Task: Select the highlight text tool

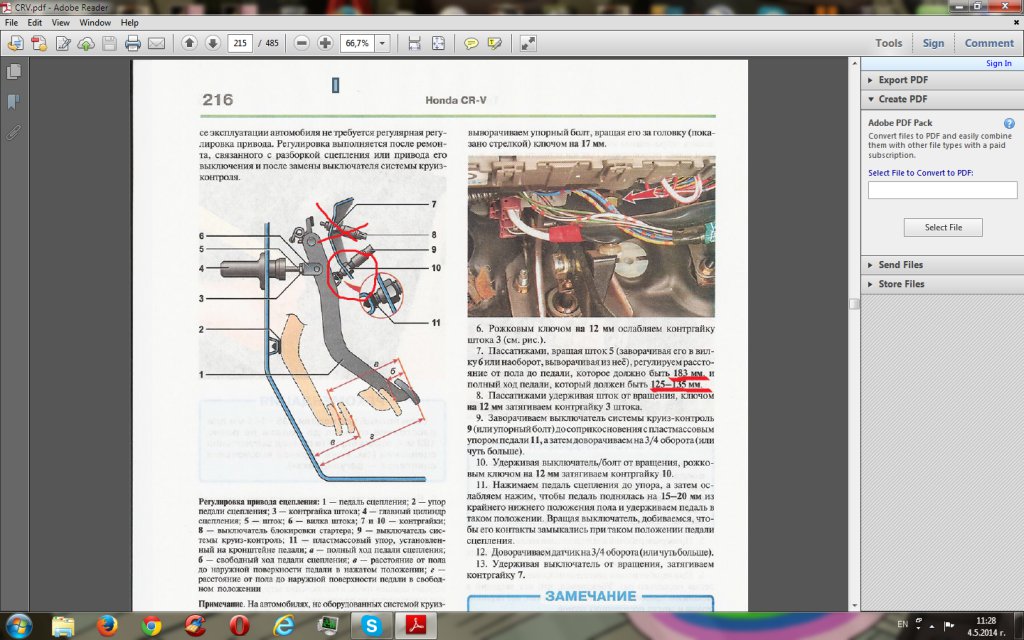Action: click(494, 43)
